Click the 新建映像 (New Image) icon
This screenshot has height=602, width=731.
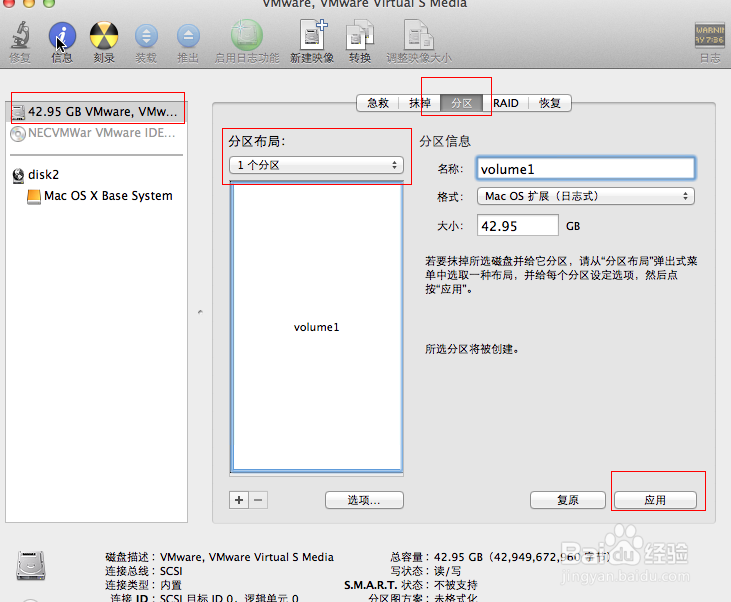(x=312, y=35)
